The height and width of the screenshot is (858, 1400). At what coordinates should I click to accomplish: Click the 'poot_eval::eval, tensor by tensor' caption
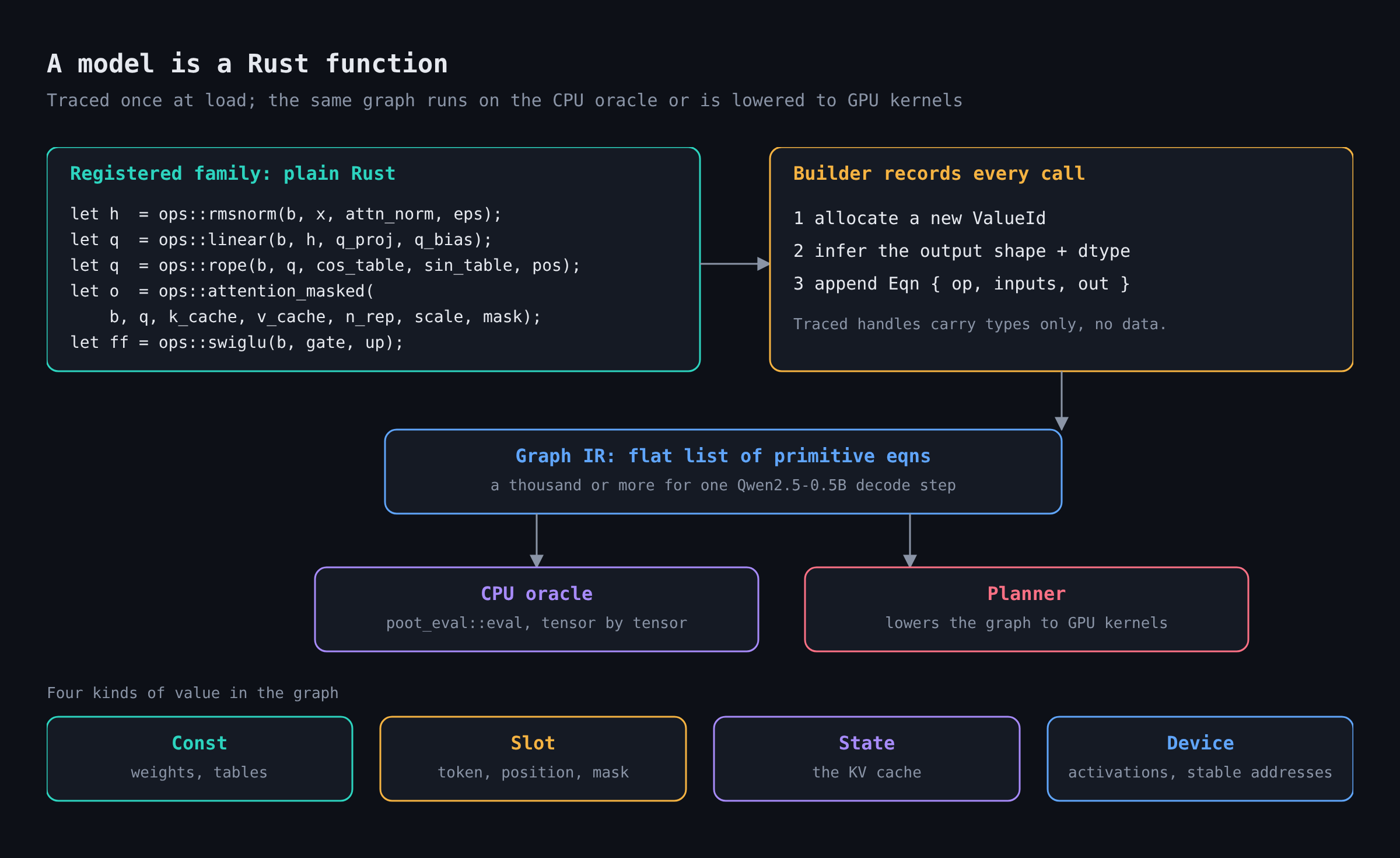click(x=537, y=623)
